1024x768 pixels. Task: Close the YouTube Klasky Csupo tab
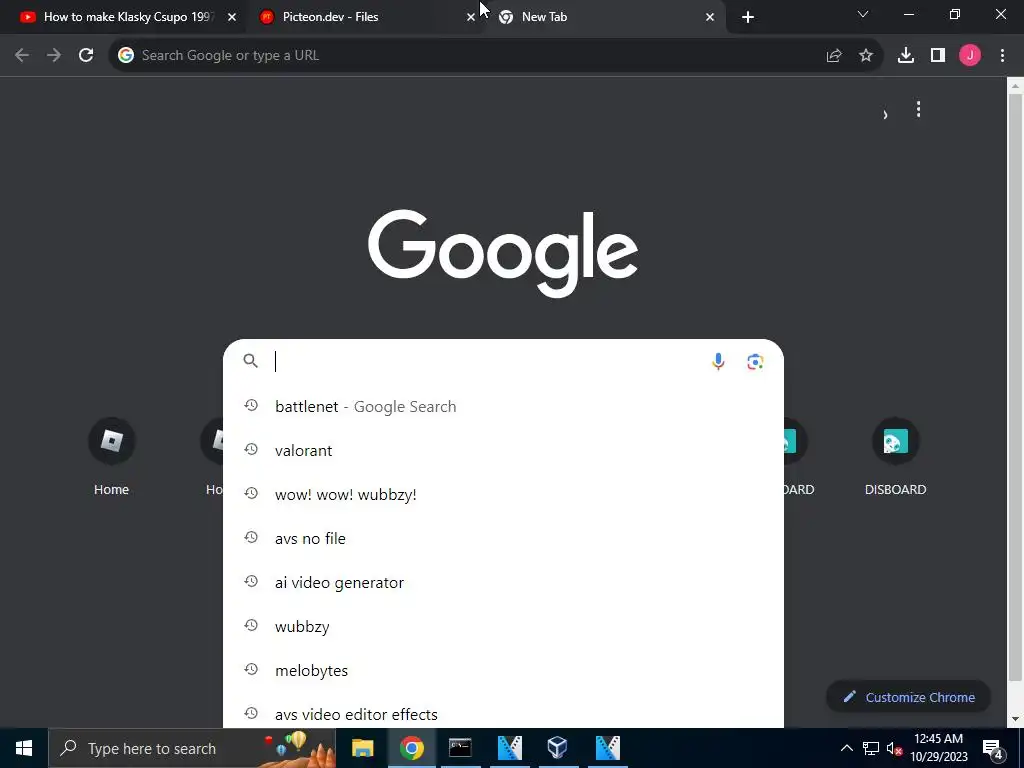tap(232, 17)
